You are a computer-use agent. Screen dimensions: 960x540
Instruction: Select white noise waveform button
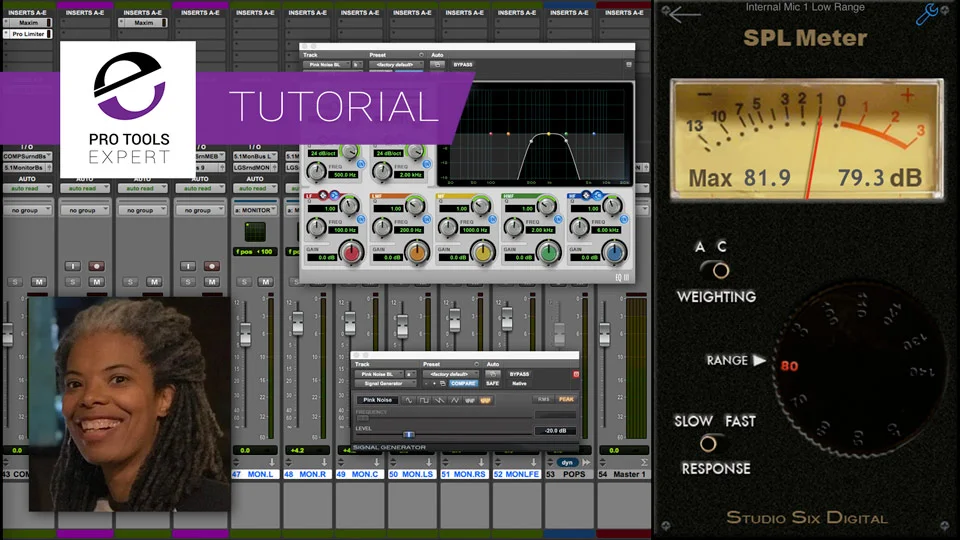[470, 400]
